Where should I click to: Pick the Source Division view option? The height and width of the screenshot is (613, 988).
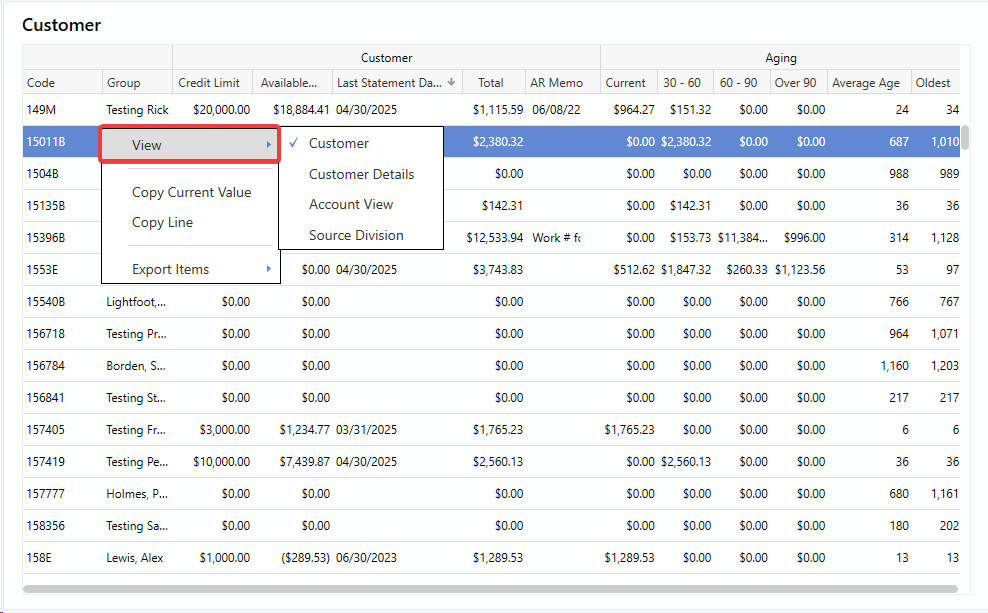coord(356,235)
